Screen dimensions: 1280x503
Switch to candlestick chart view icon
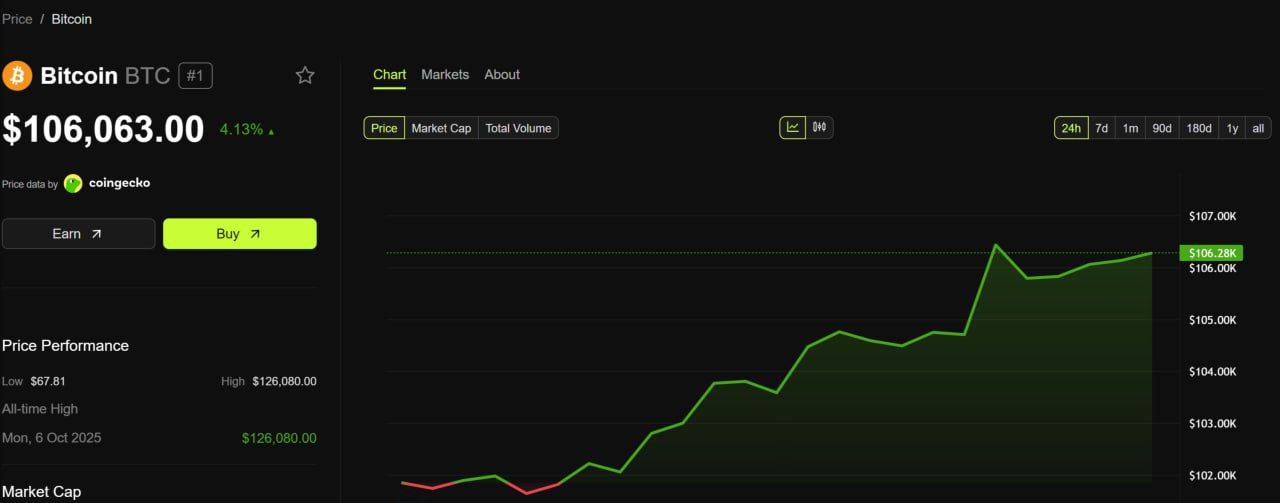tap(820, 127)
